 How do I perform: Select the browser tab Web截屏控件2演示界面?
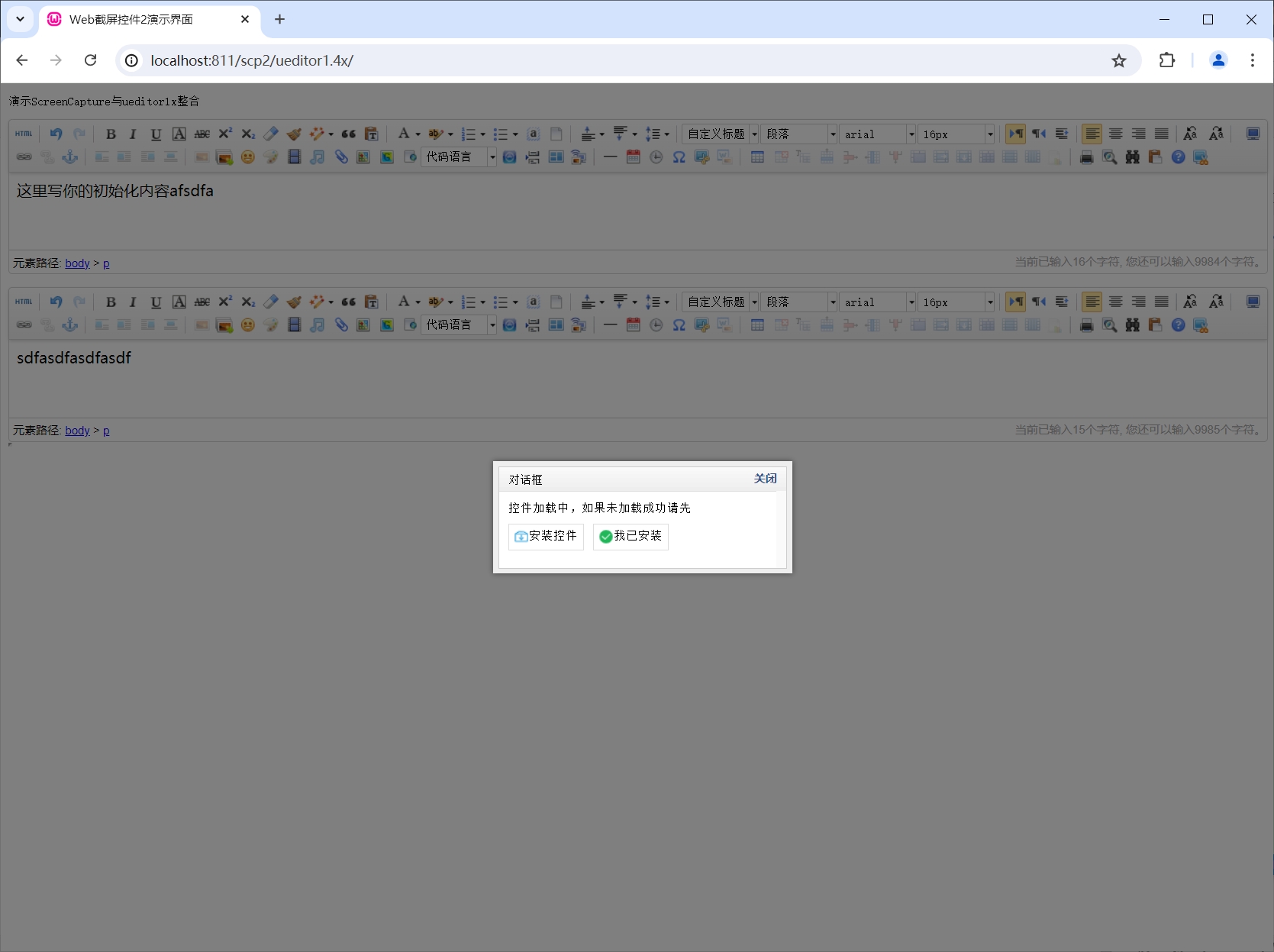point(130,20)
